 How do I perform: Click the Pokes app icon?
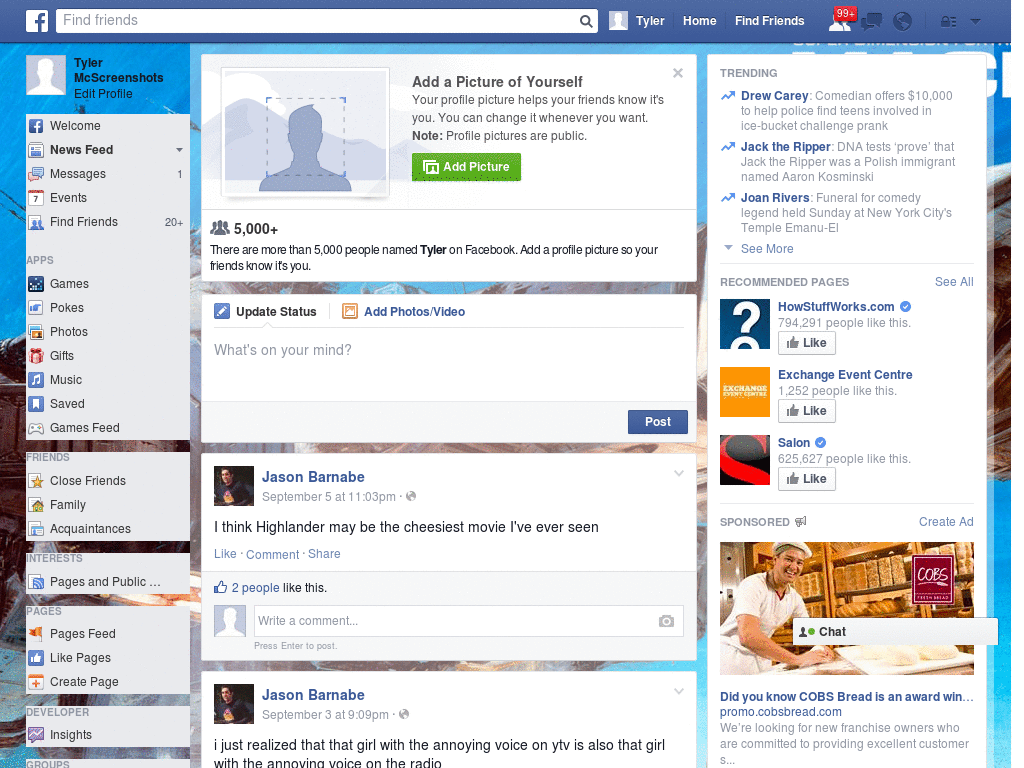(37, 308)
